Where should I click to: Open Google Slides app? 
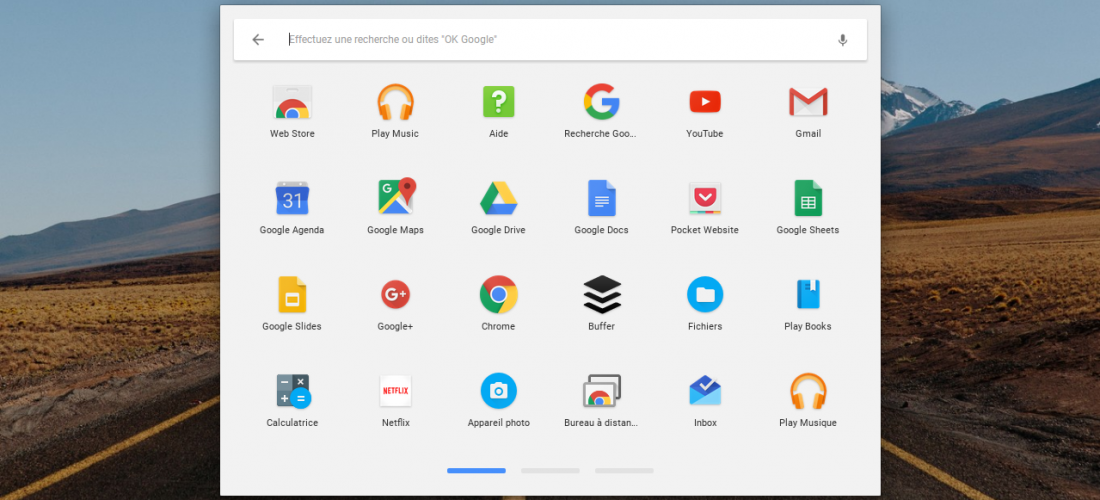(x=292, y=295)
